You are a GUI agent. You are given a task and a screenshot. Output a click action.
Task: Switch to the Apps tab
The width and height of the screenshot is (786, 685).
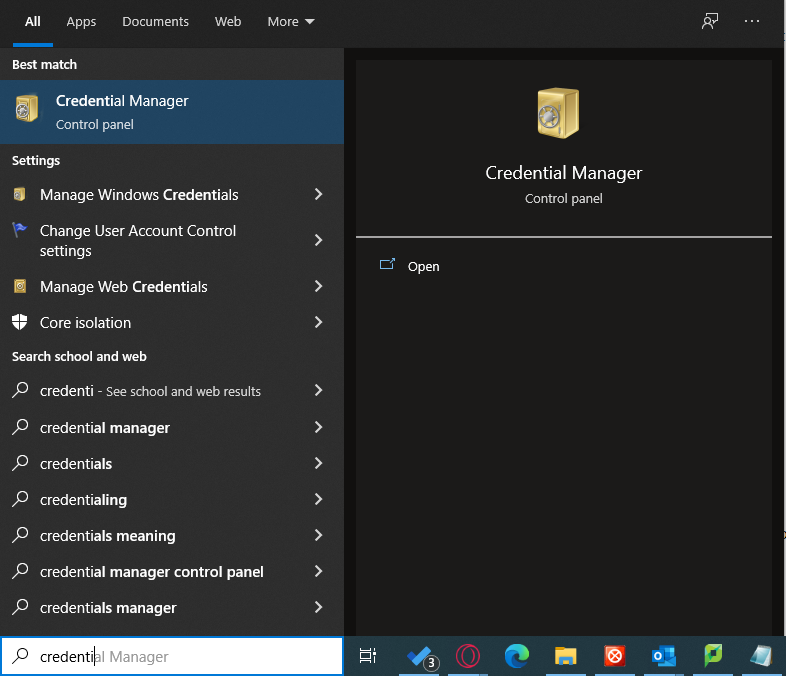[81, 22]
